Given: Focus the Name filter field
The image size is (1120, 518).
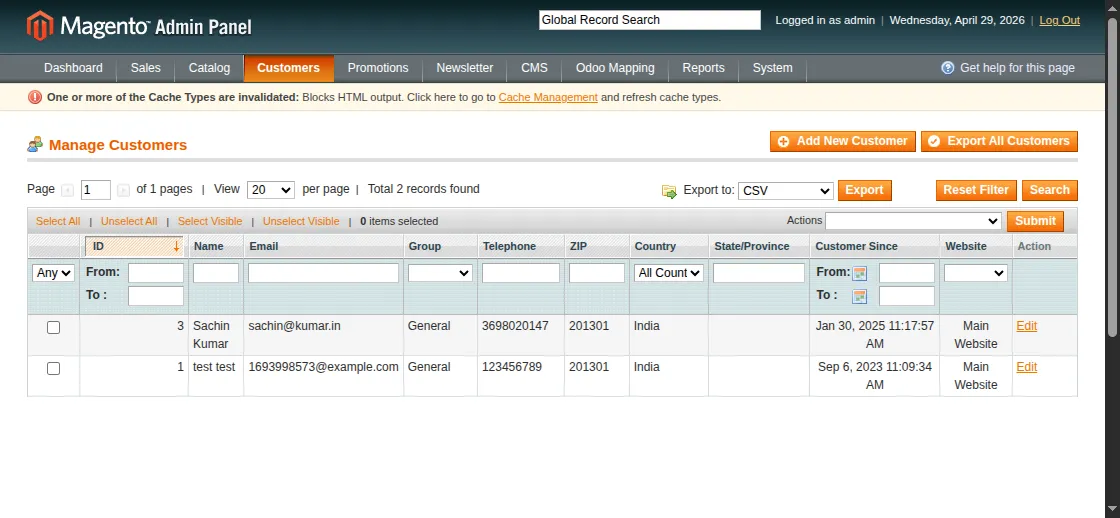Looking at the screenshot, I should click(216, 273).
